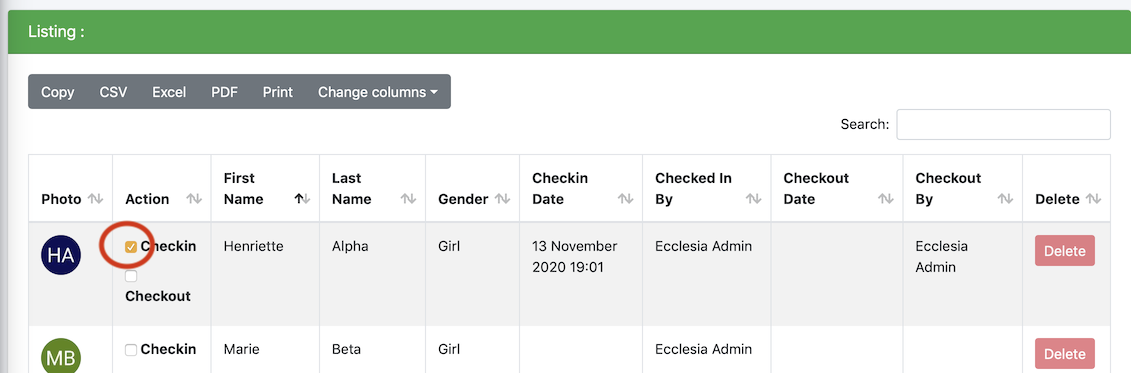Viewport: 1131px width, 373px height.
Task: Delete Henriette Alpha's record
Action: pyautogui.click(x=1065, y=251)
